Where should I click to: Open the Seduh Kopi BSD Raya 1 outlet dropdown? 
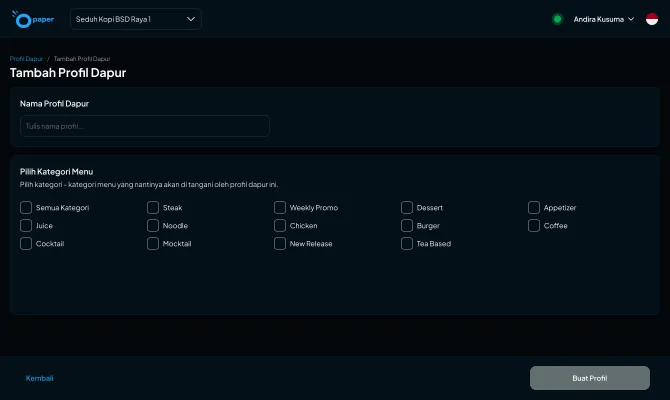136,19
